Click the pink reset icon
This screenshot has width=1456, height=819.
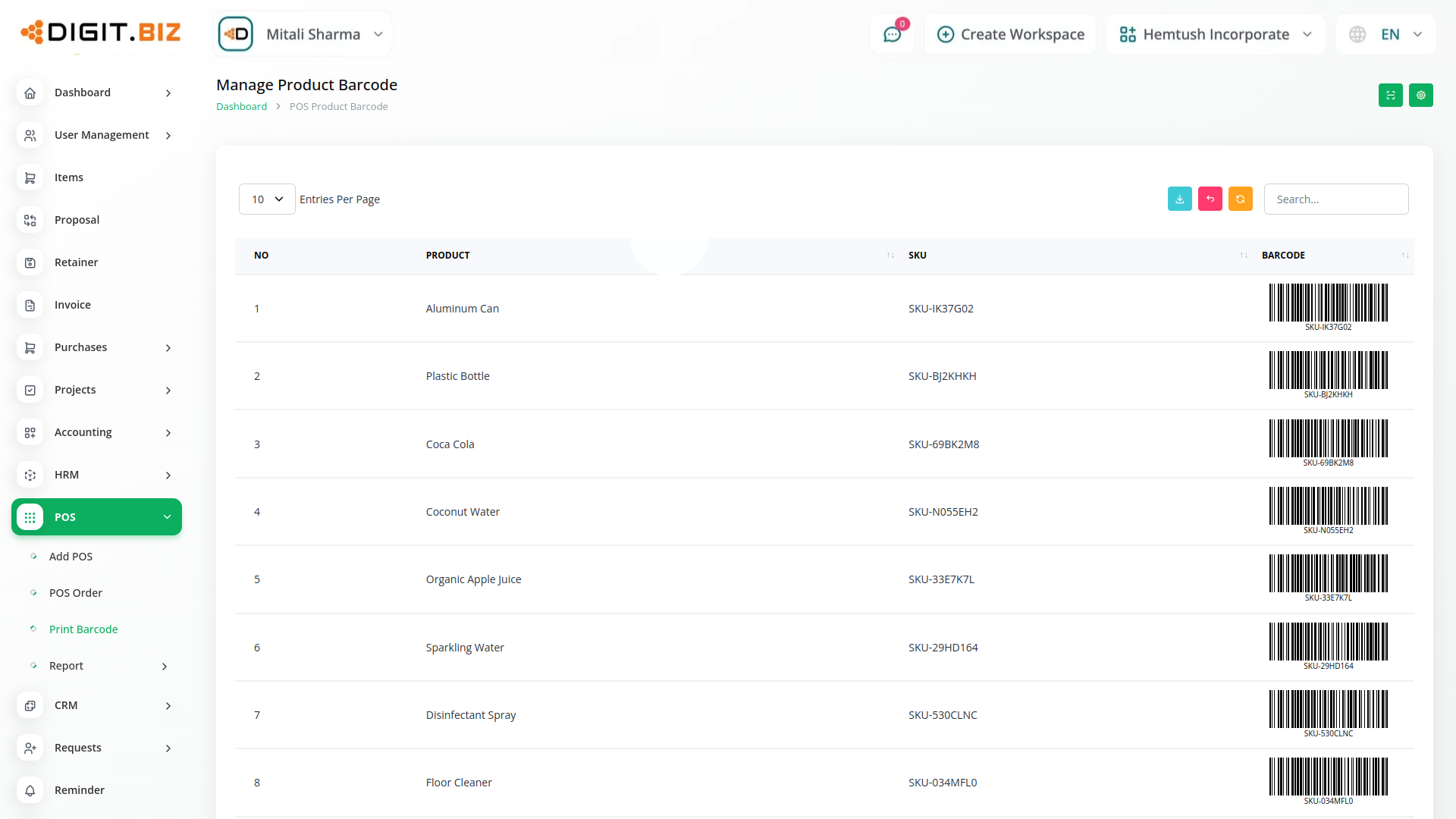pos(1210,199)
